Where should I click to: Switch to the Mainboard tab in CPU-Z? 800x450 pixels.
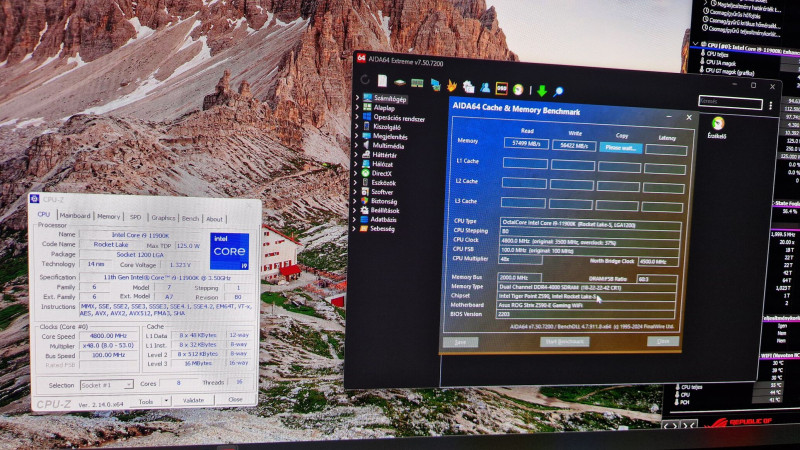75,215
